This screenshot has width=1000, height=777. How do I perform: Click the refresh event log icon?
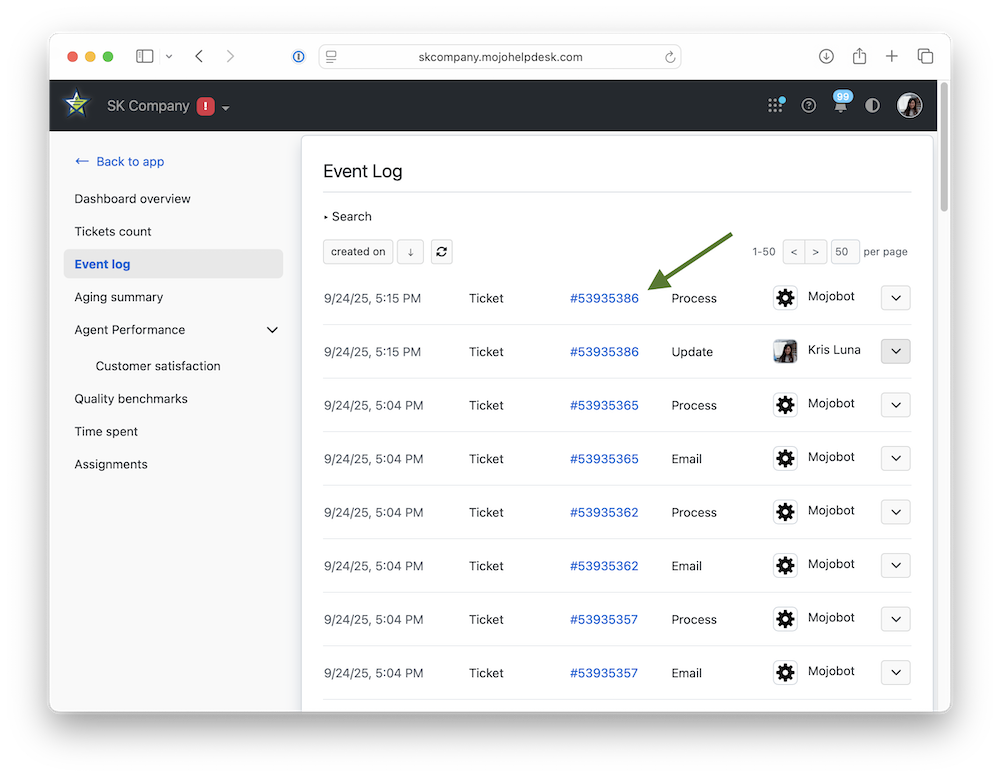441,252
